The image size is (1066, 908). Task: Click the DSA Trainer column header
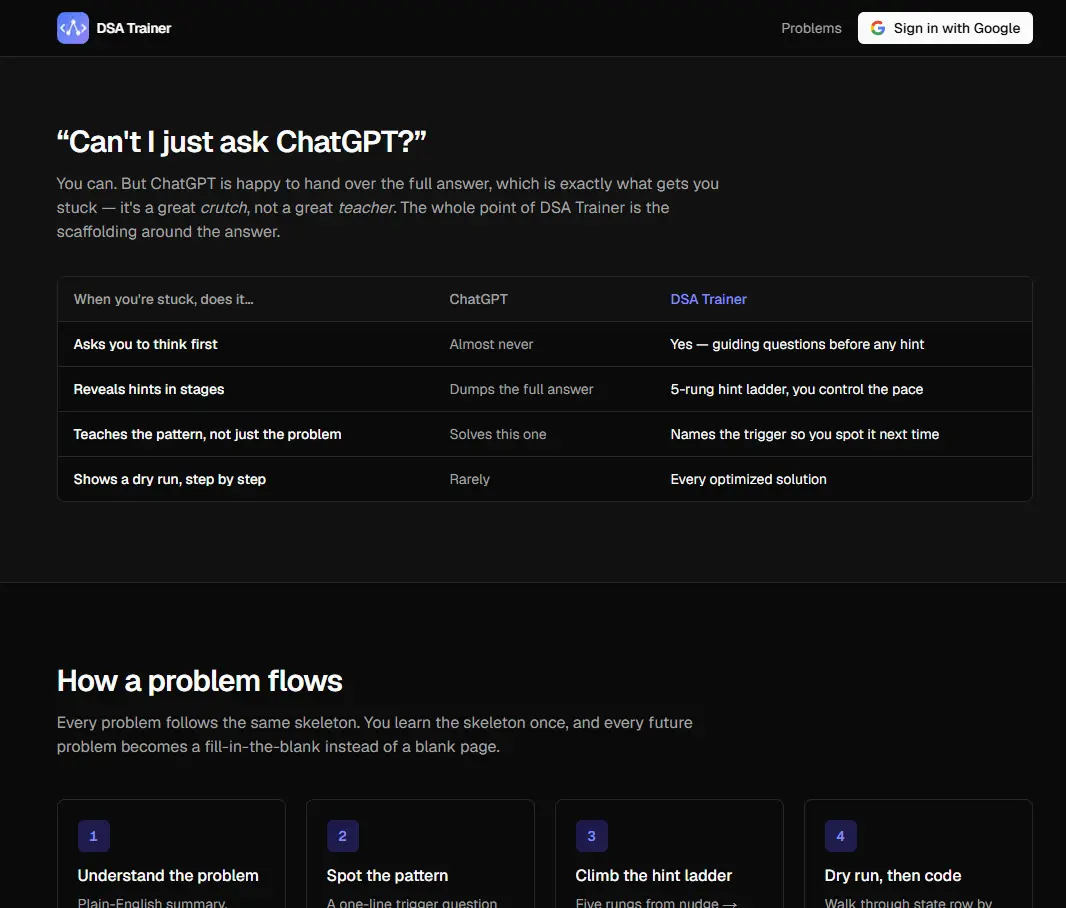pos(708,299)
